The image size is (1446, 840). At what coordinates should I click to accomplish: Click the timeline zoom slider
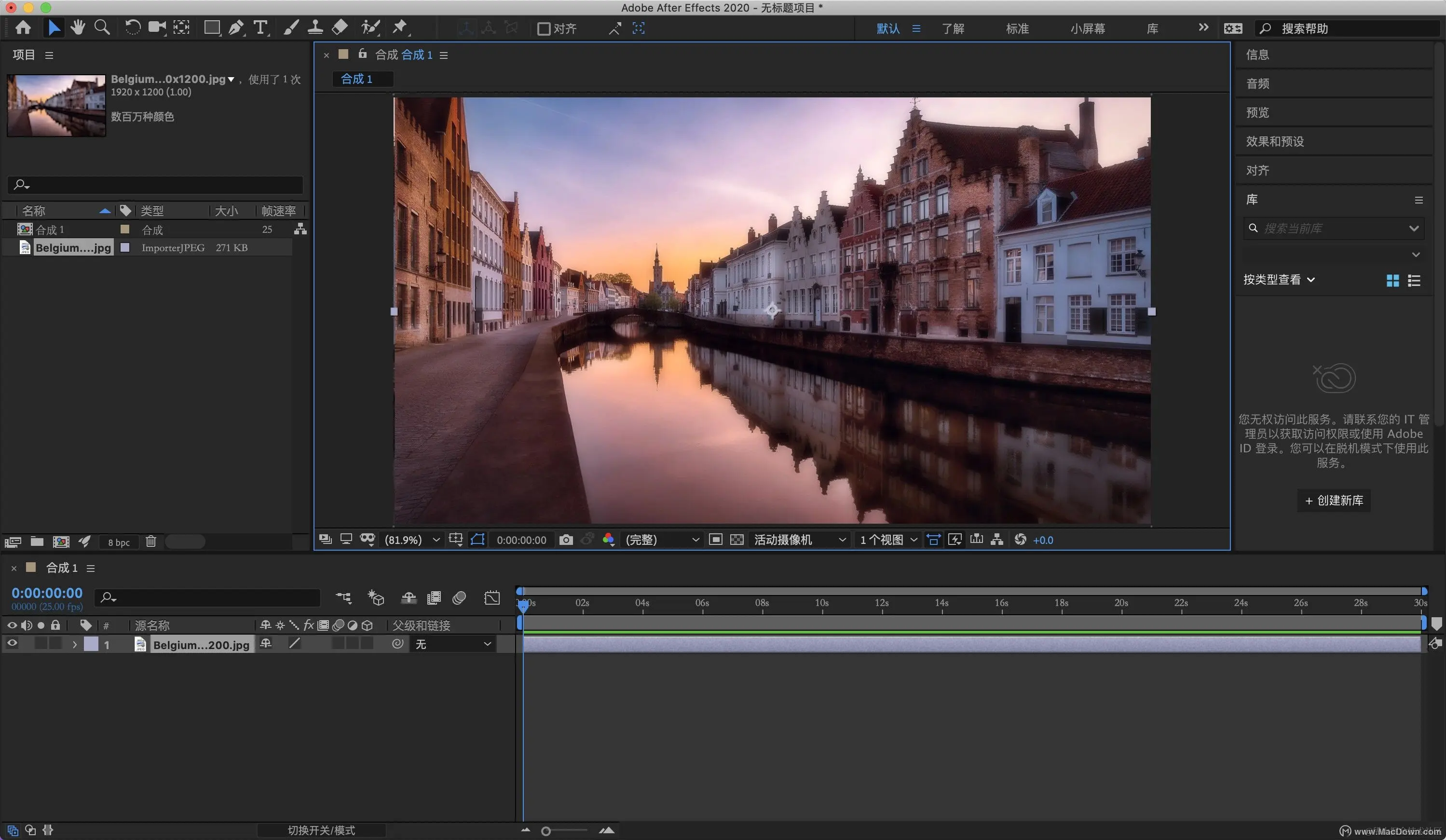546,831
